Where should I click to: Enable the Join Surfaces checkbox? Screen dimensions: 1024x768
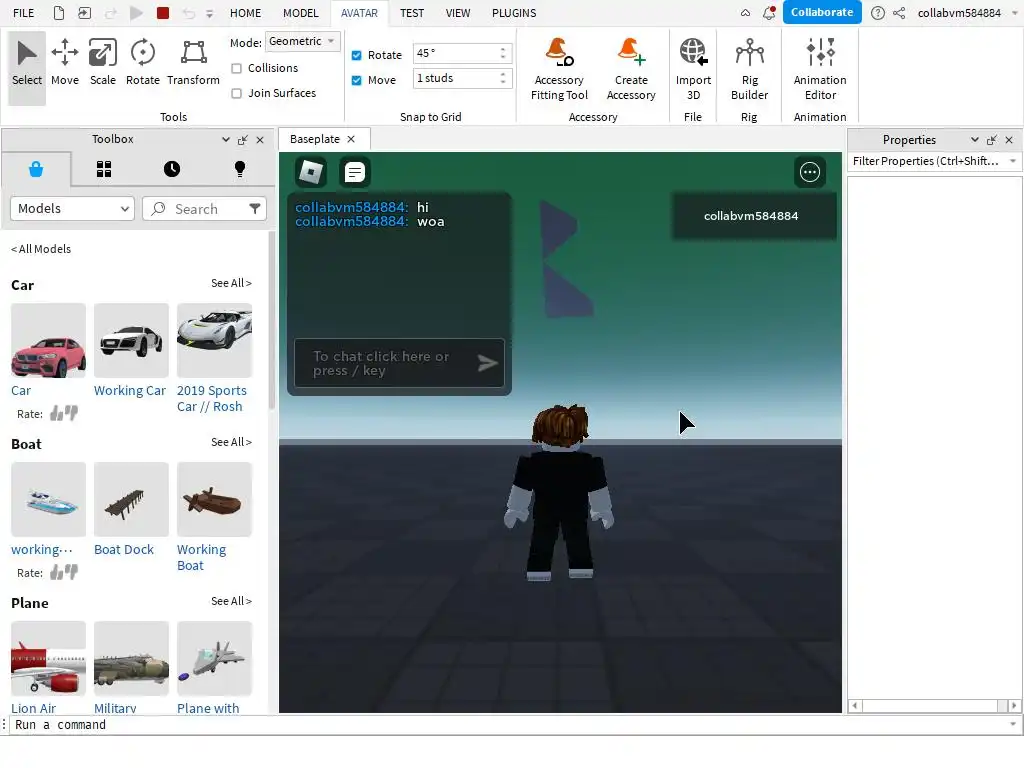236,93
